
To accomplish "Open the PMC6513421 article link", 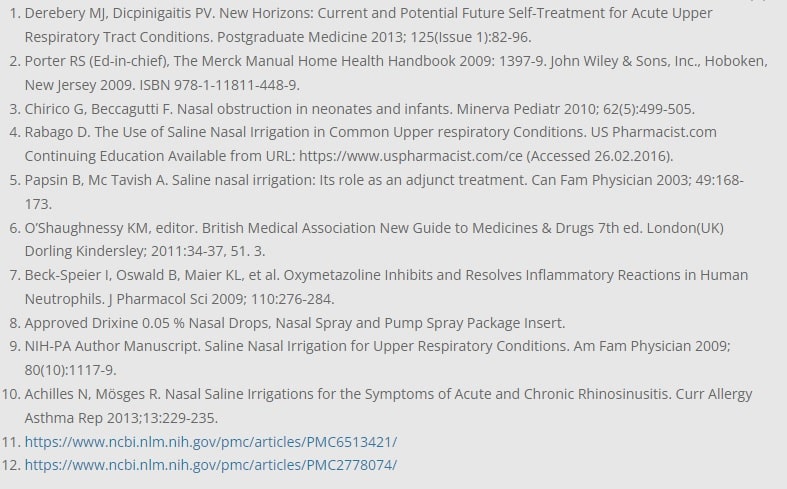I will pos(210,441).
